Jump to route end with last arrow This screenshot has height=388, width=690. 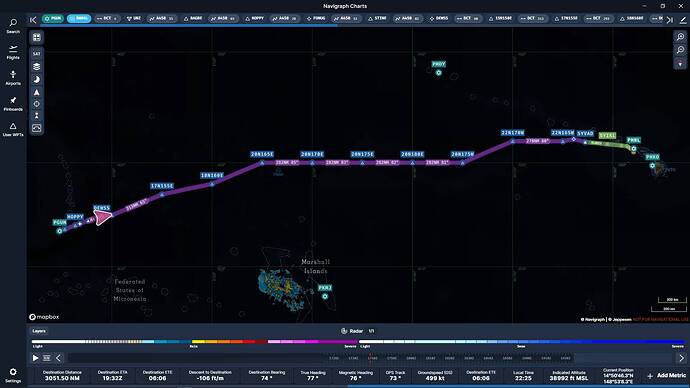[670, 19]
